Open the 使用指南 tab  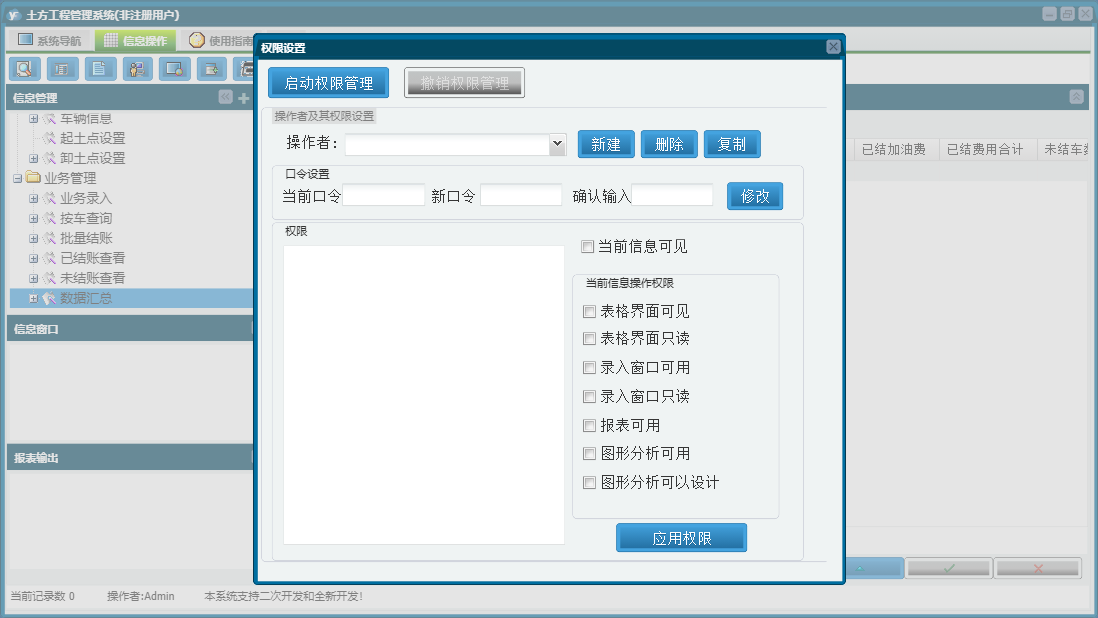221,41
